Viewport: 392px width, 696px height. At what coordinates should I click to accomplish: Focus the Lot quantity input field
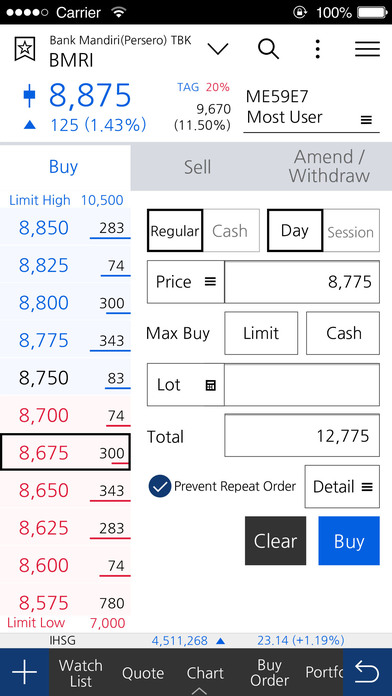[302, 384]
